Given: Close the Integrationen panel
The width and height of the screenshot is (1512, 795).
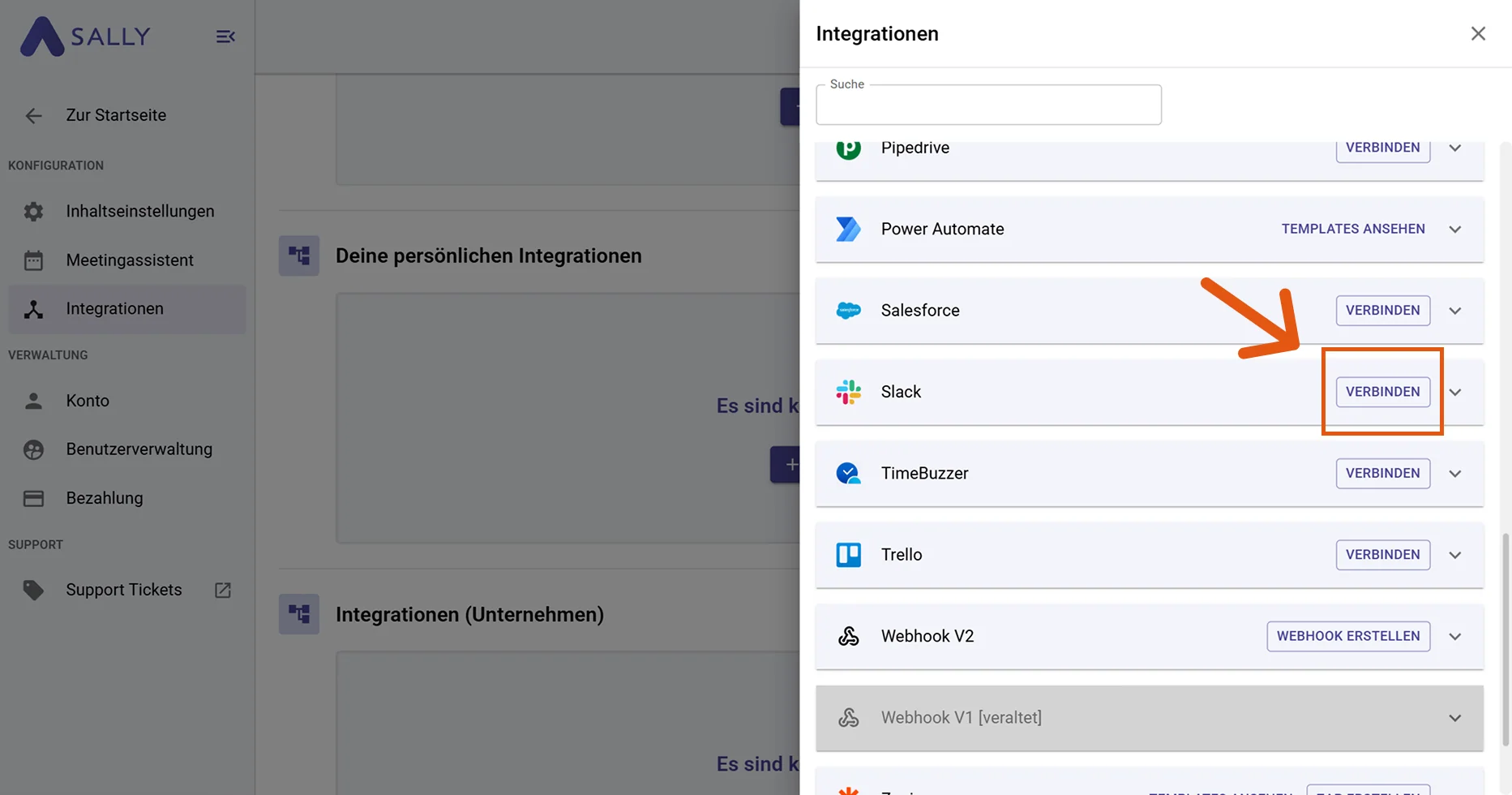Looking at the screenshot, I should [x=1478, y=33].
